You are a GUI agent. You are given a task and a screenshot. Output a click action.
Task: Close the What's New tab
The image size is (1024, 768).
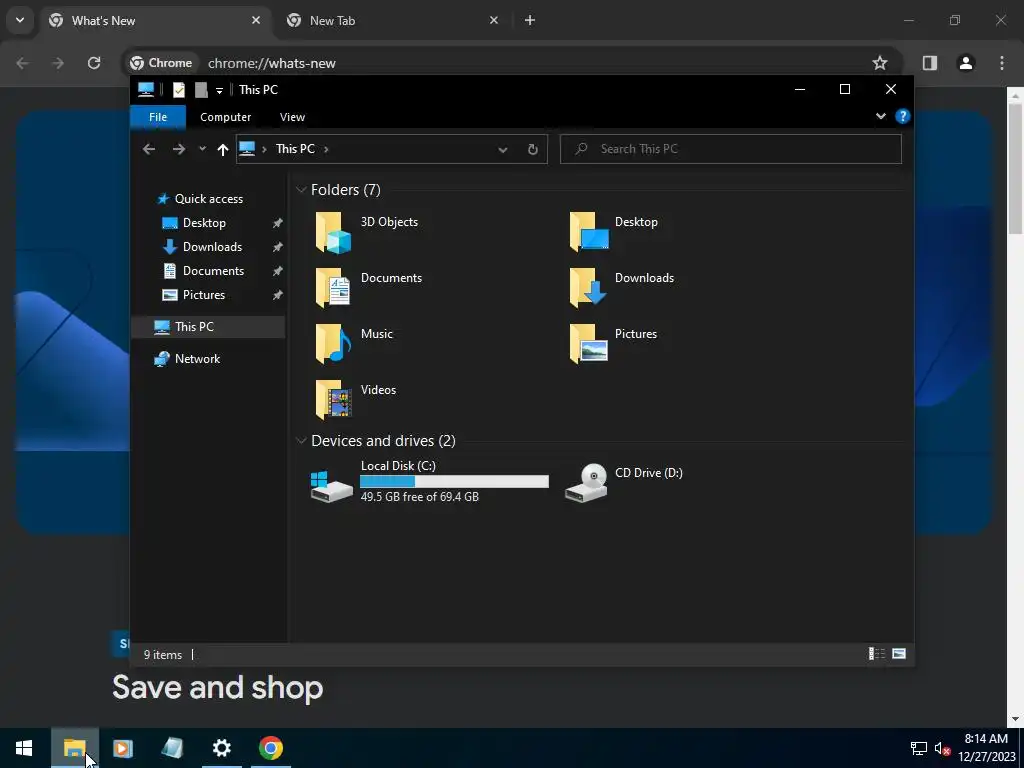tap(255, 20)
